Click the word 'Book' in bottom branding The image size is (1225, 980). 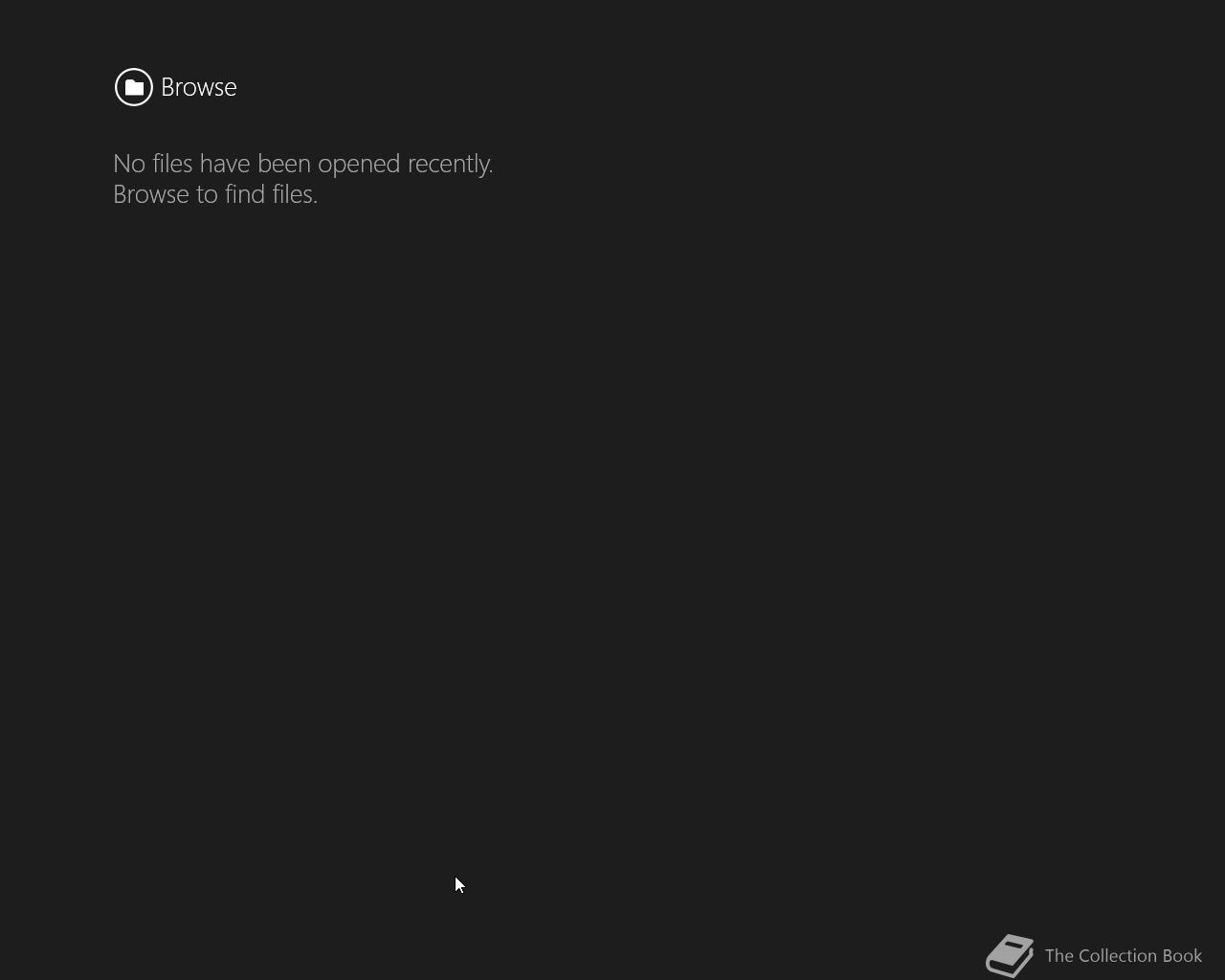pyautogui.click(x=1183, y=955)
